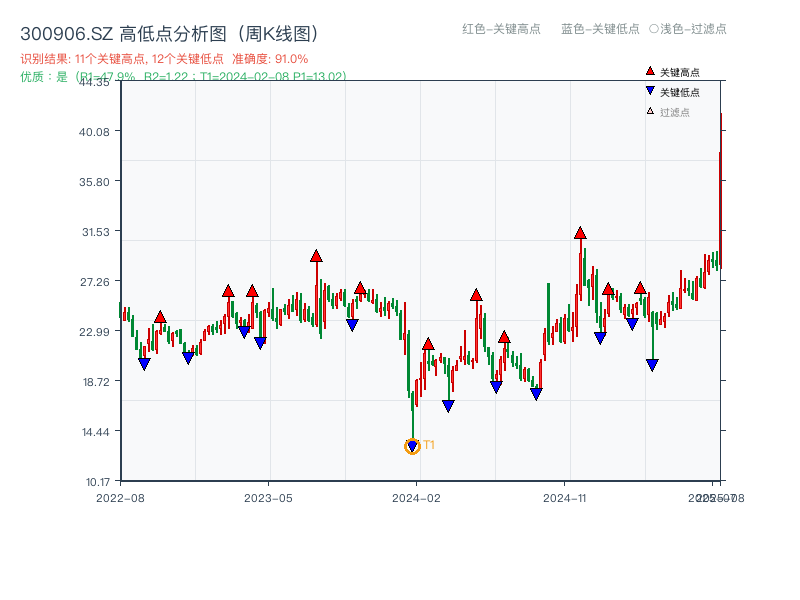Click the 10.17 y-axis price label
This screenshot has height=600, width=800.
click(x=97, y=482)
